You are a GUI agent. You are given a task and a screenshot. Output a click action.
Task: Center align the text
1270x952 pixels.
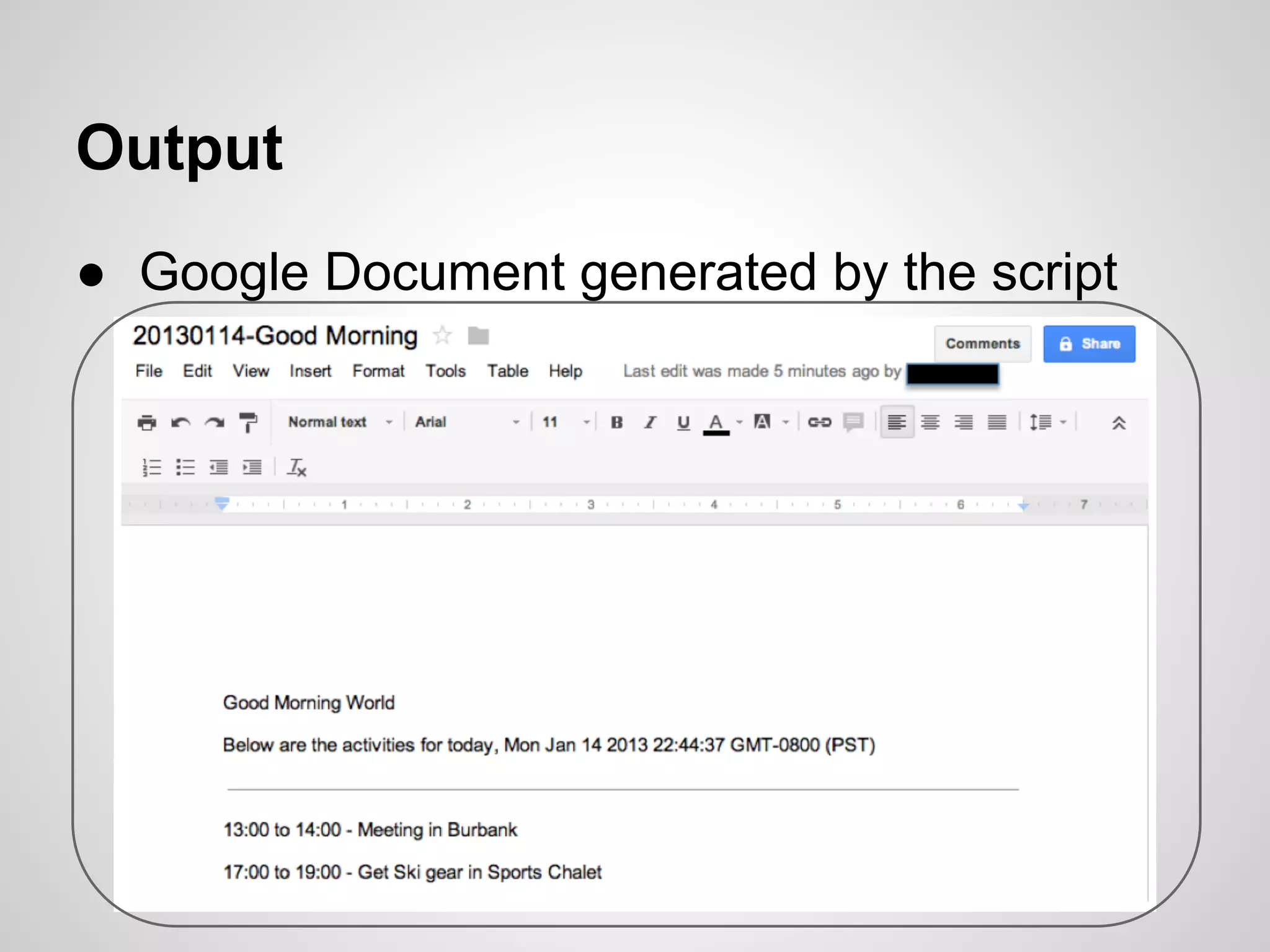point(930,422)
